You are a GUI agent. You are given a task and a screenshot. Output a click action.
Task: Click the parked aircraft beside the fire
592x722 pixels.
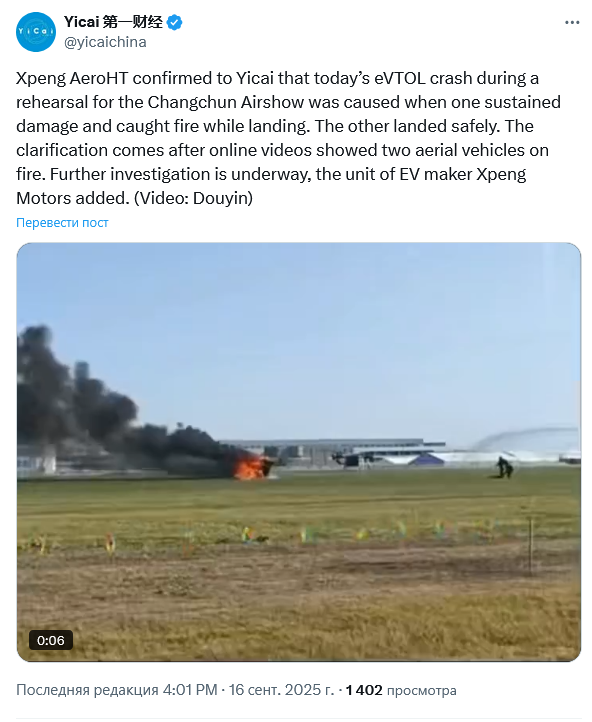348,459
